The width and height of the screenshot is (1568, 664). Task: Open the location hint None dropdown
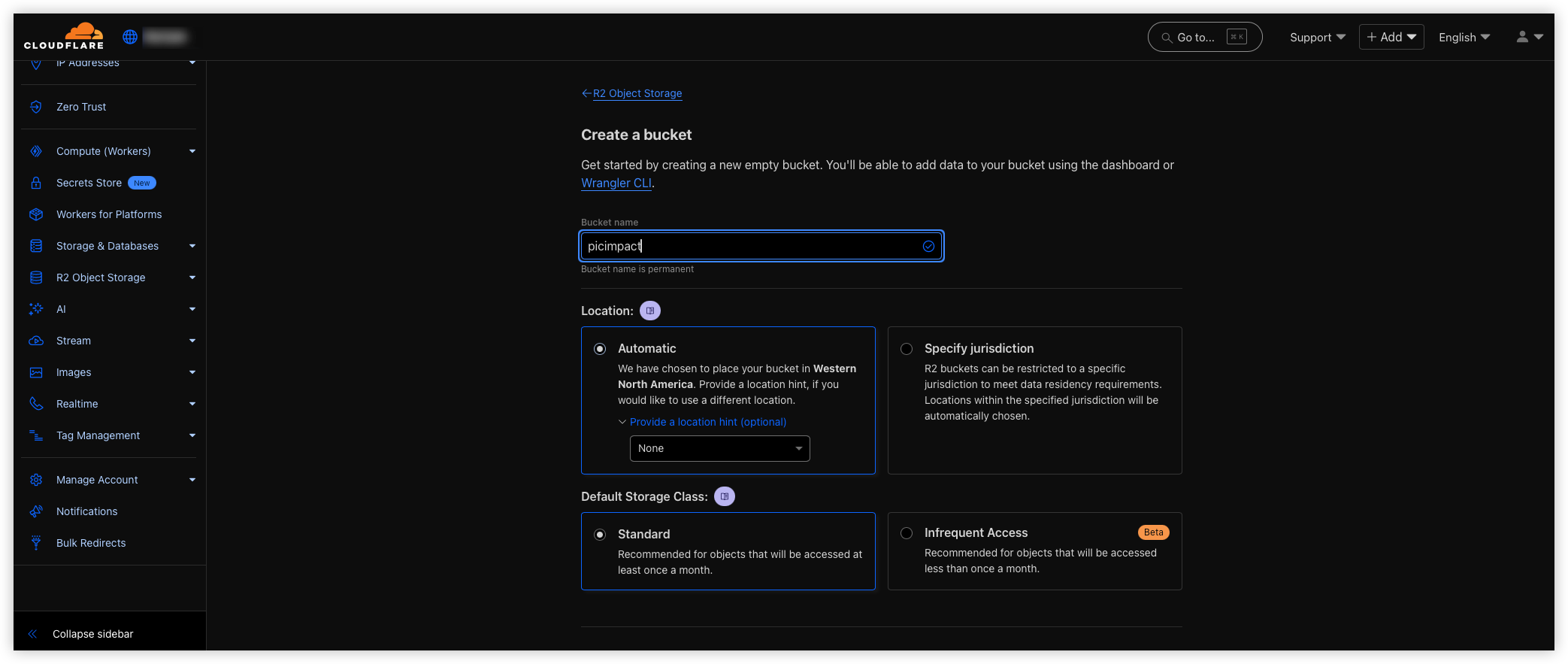coord(719,448)
